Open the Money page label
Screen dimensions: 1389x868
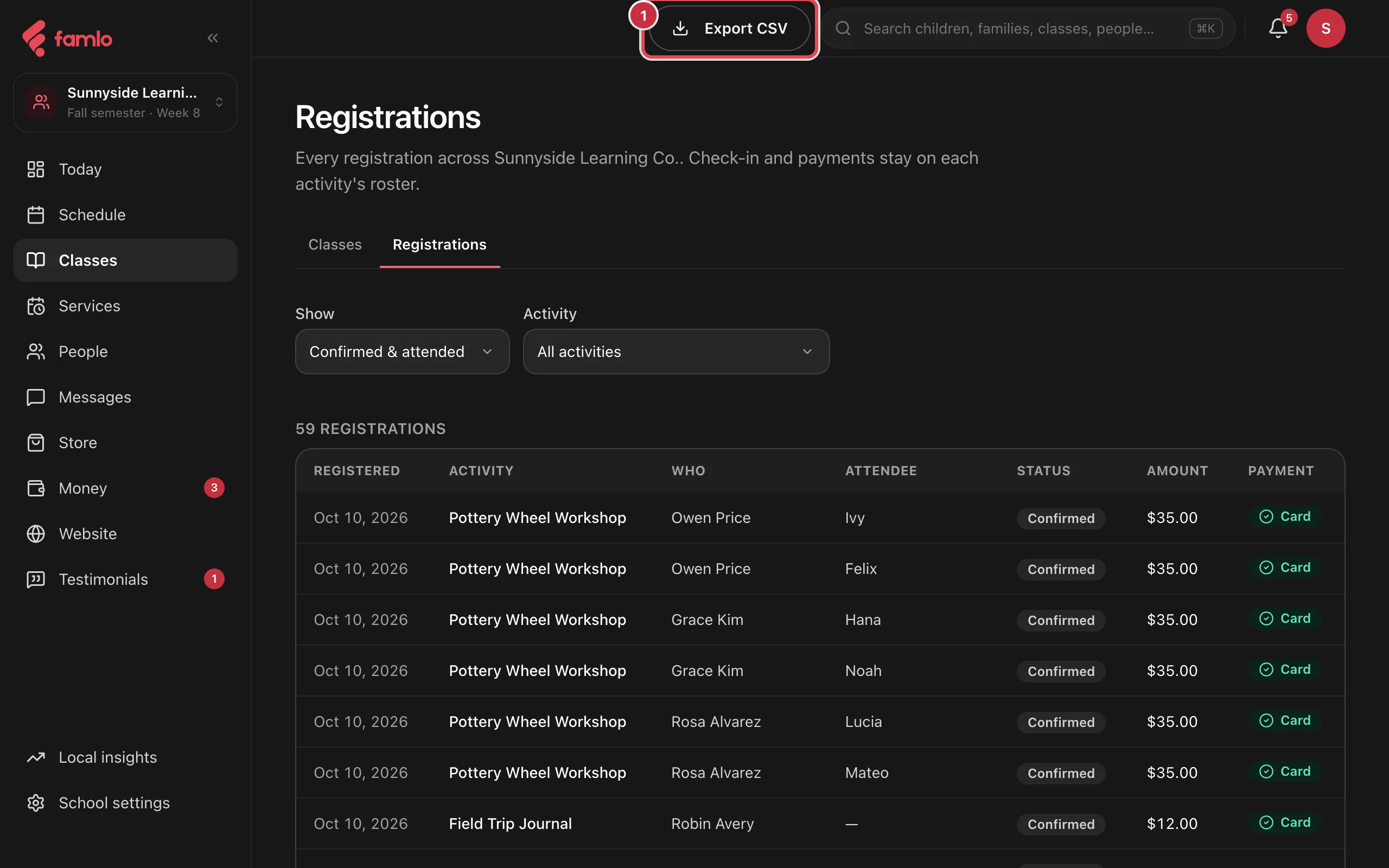click(x=82, y=488)
